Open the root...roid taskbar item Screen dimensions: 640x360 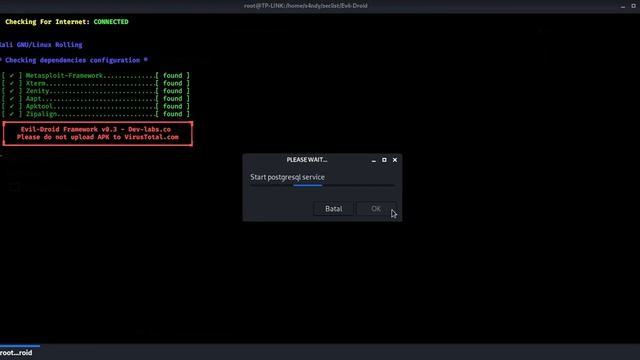tap(16, 352)
